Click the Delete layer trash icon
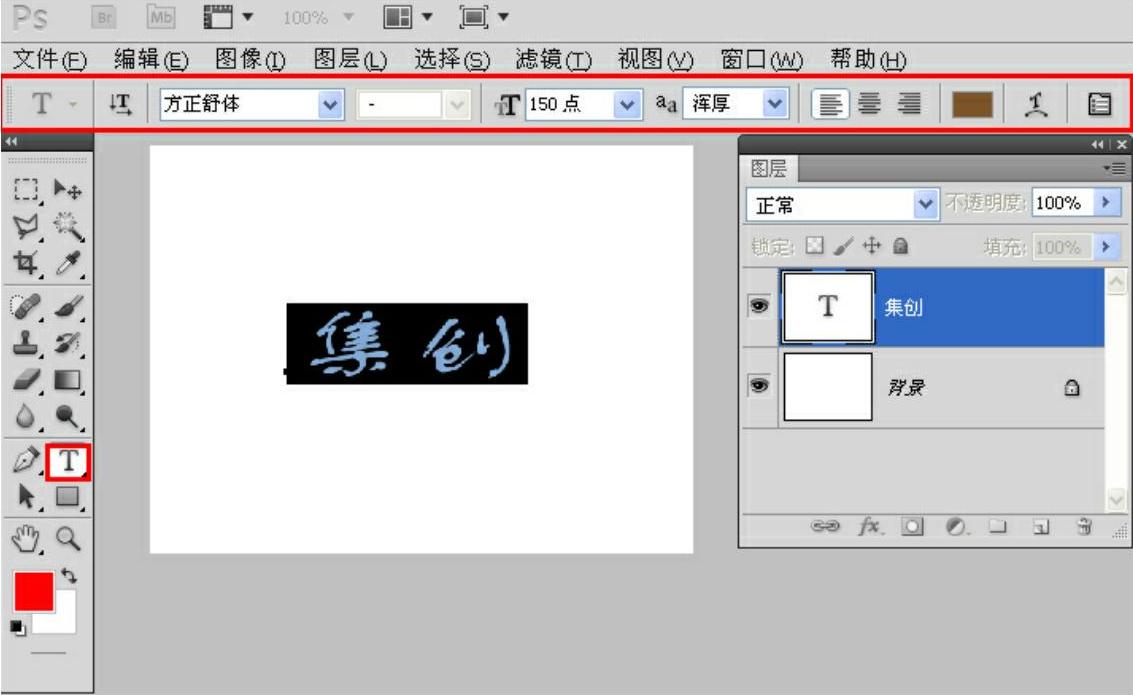 (1083, 526)
